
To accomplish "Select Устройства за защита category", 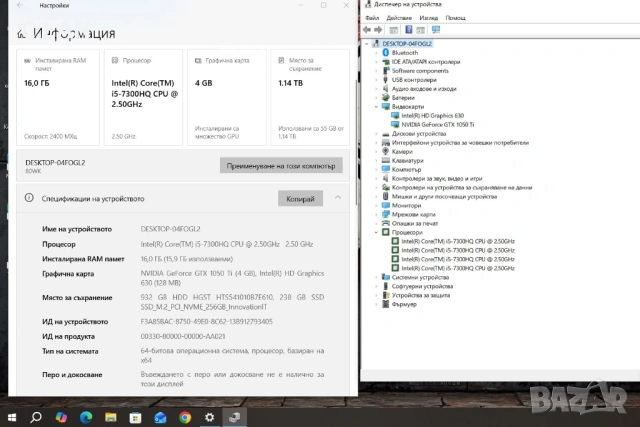I will tap(421, 295).
